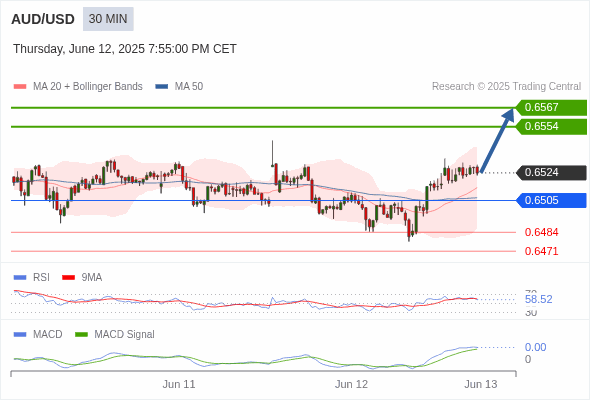
Task: Click the 0.6505 pivot price tag
Action: 551,200
